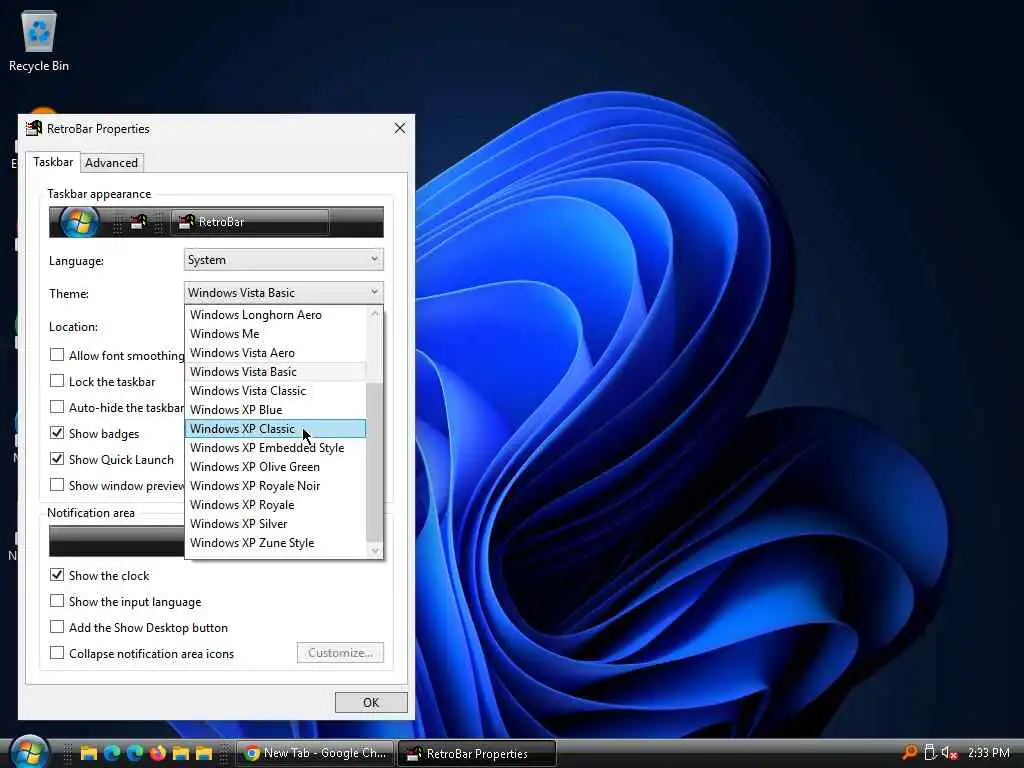Enable Auto-hide the taskbar

(57, 407)
